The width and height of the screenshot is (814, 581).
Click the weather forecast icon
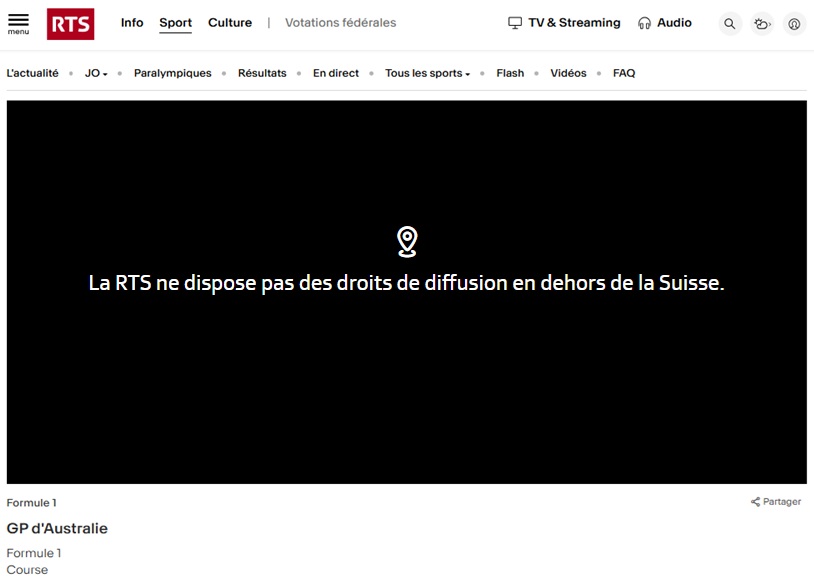click(762, 23)
